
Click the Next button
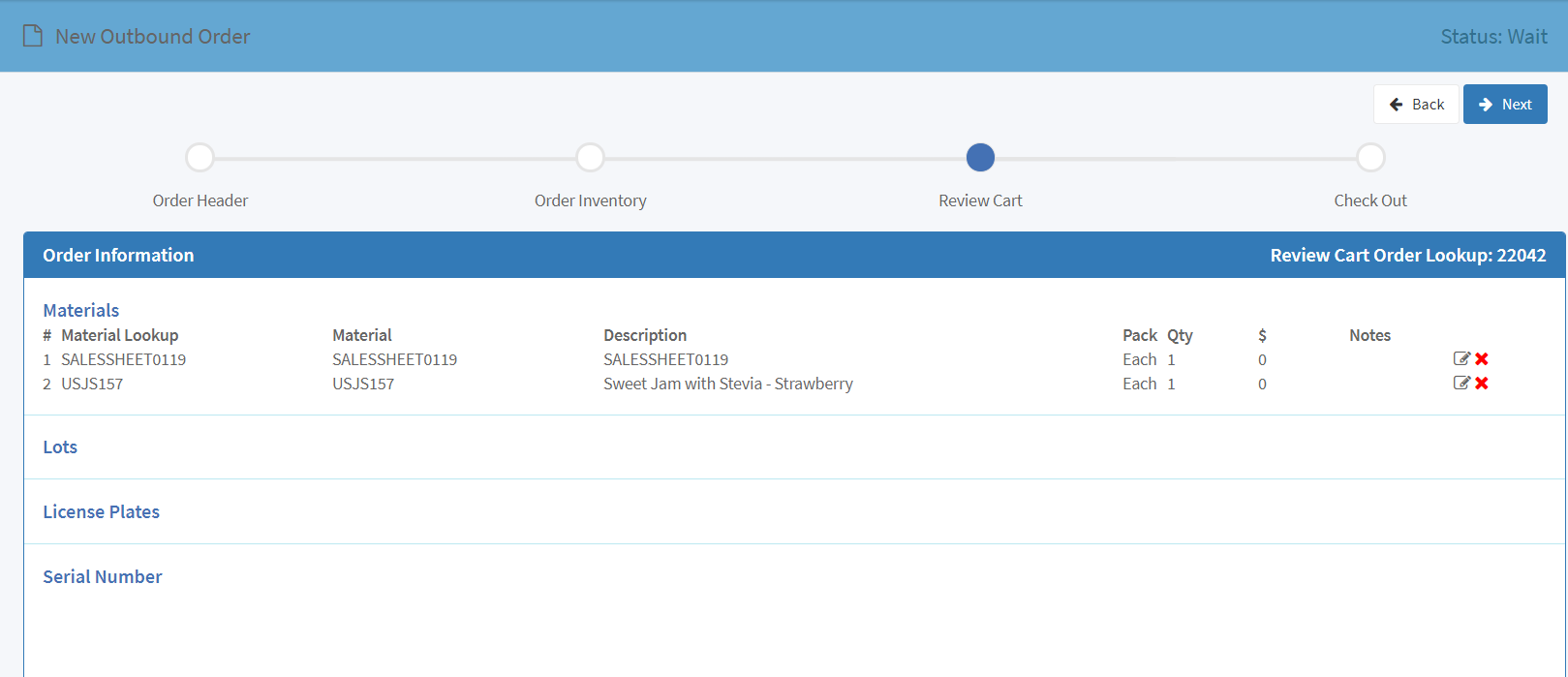[1505, 104]
